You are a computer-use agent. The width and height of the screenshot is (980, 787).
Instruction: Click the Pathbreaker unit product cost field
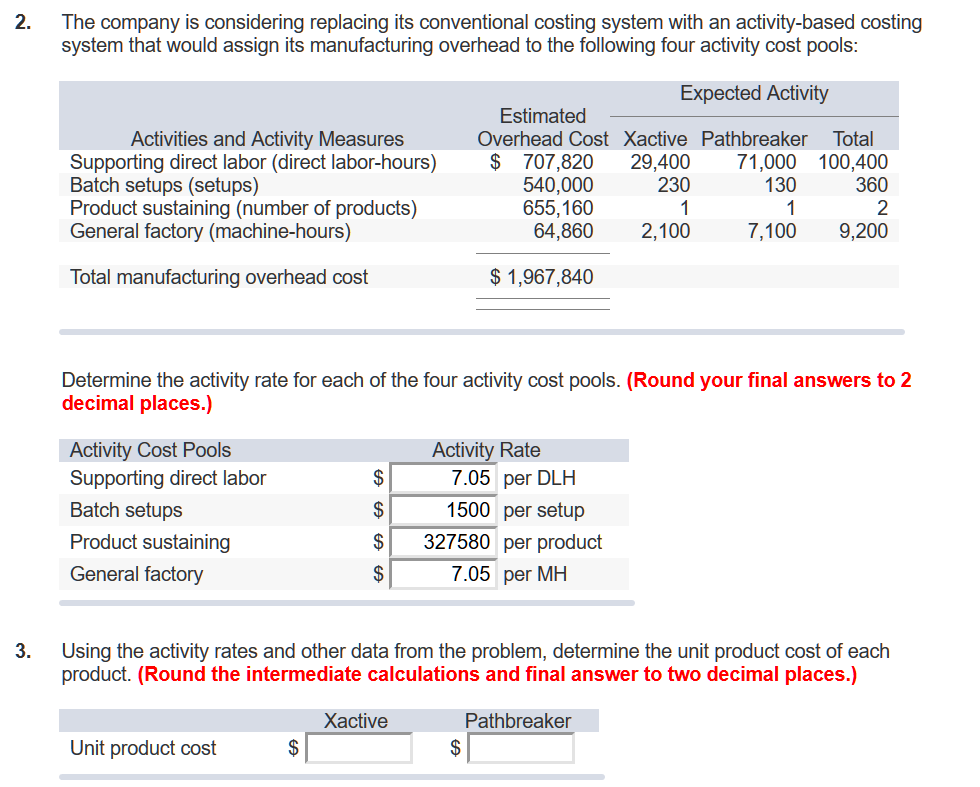[521, 748]
